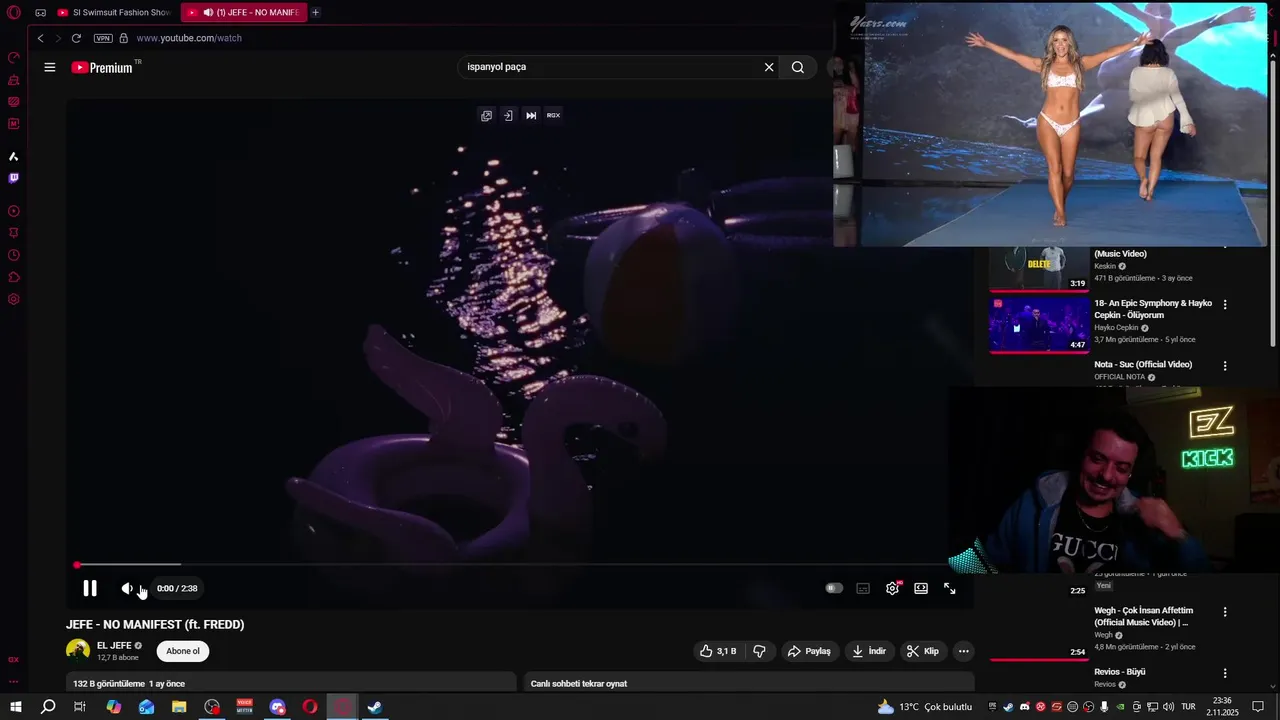Select the 'JEFE - NO MANIFE' tab

(x=243, y=12)
